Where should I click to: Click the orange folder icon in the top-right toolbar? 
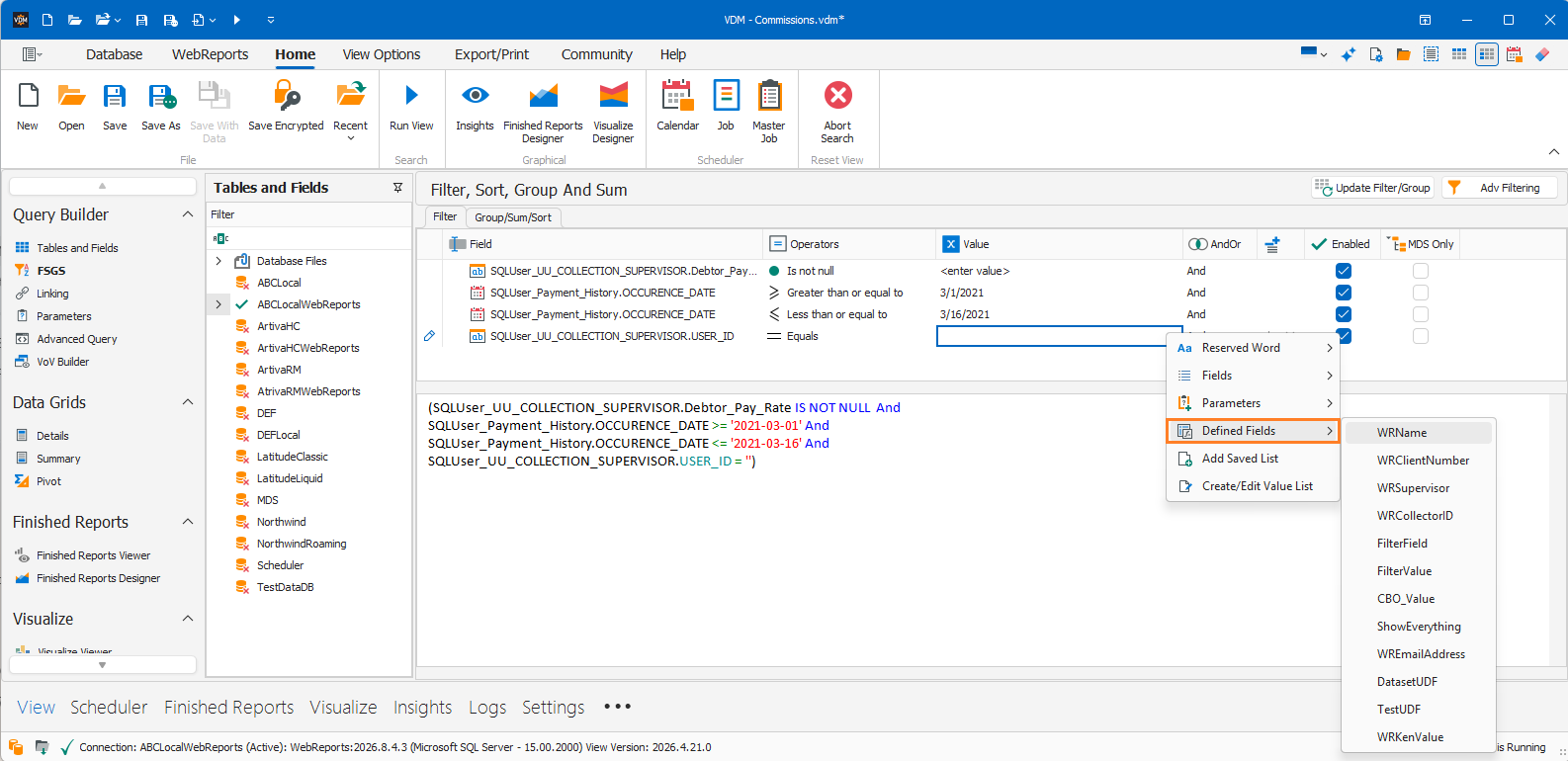1403,54
